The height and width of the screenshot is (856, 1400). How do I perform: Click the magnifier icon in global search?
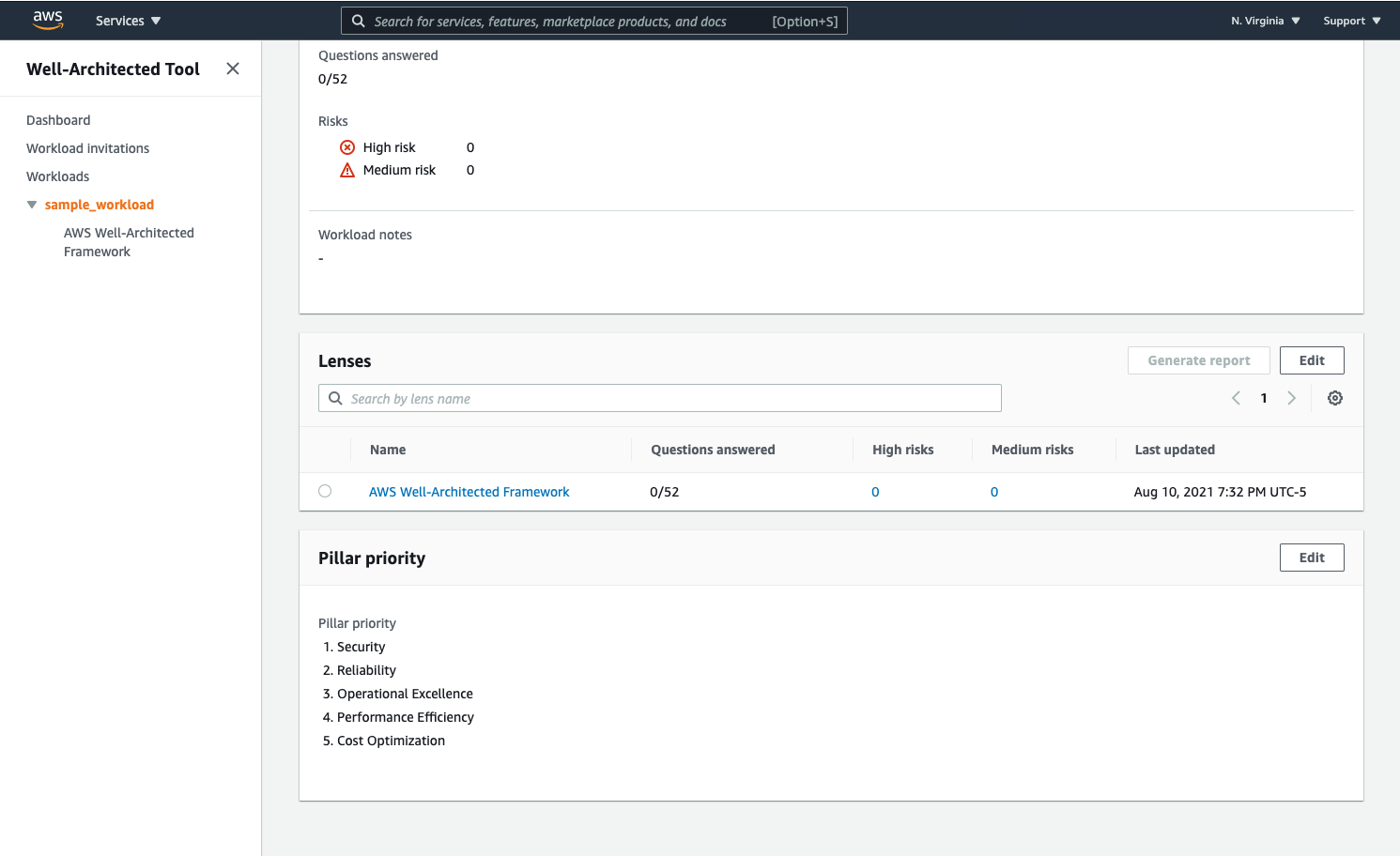point(358,21)
